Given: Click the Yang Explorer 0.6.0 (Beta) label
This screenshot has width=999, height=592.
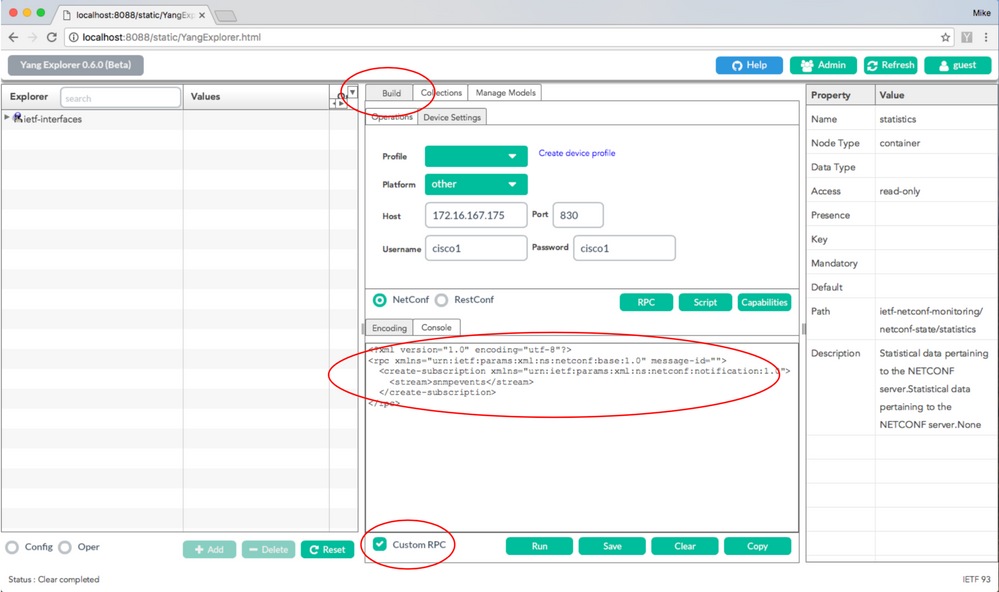Looking at the screenshot, I should pos(75,65).
